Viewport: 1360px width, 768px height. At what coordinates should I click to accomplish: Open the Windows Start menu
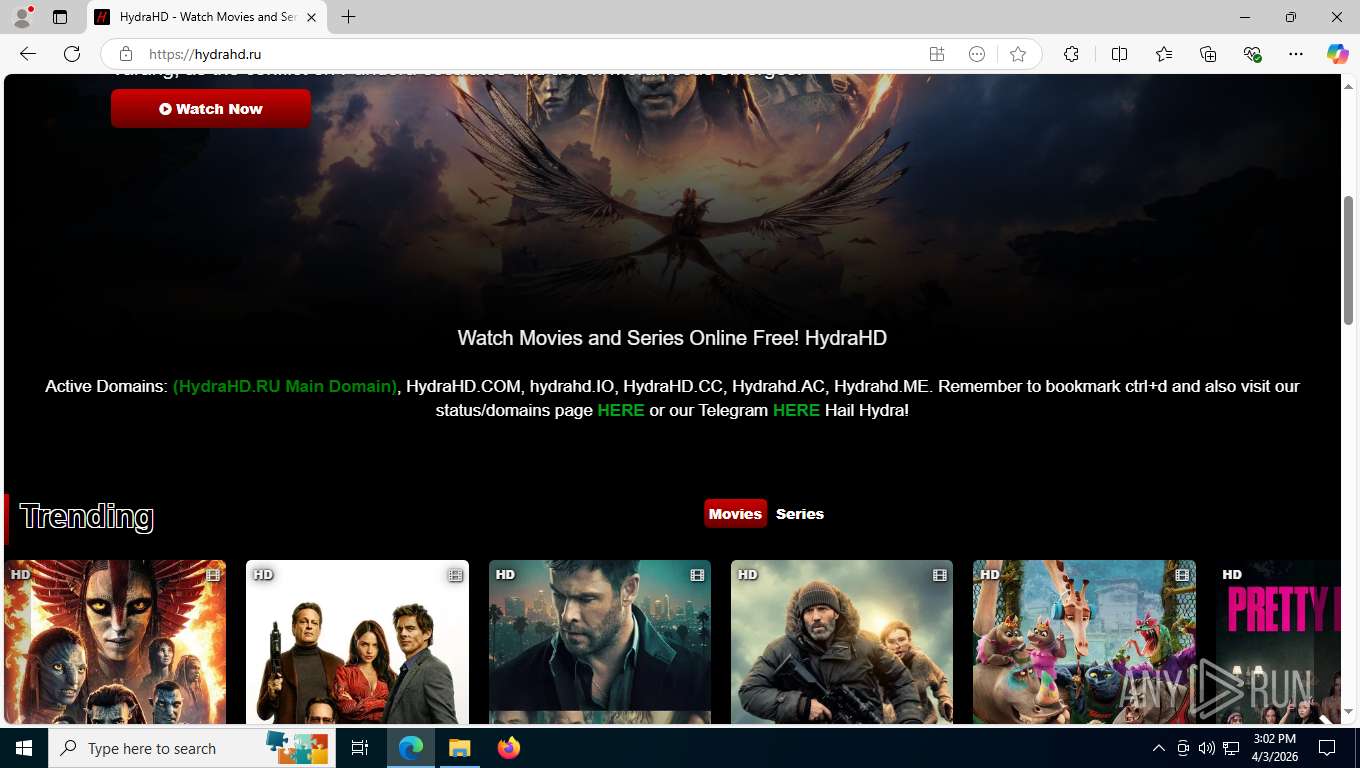pos(24,748)
